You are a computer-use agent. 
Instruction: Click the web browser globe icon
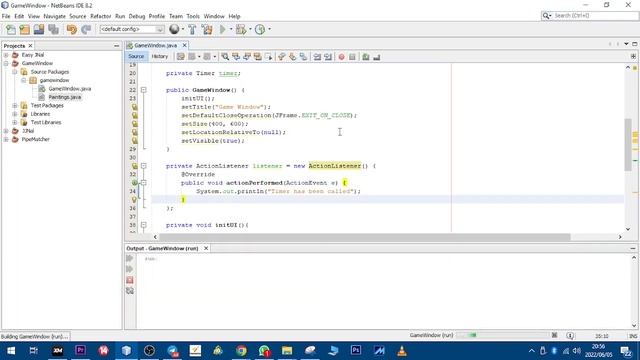[174, 29]
